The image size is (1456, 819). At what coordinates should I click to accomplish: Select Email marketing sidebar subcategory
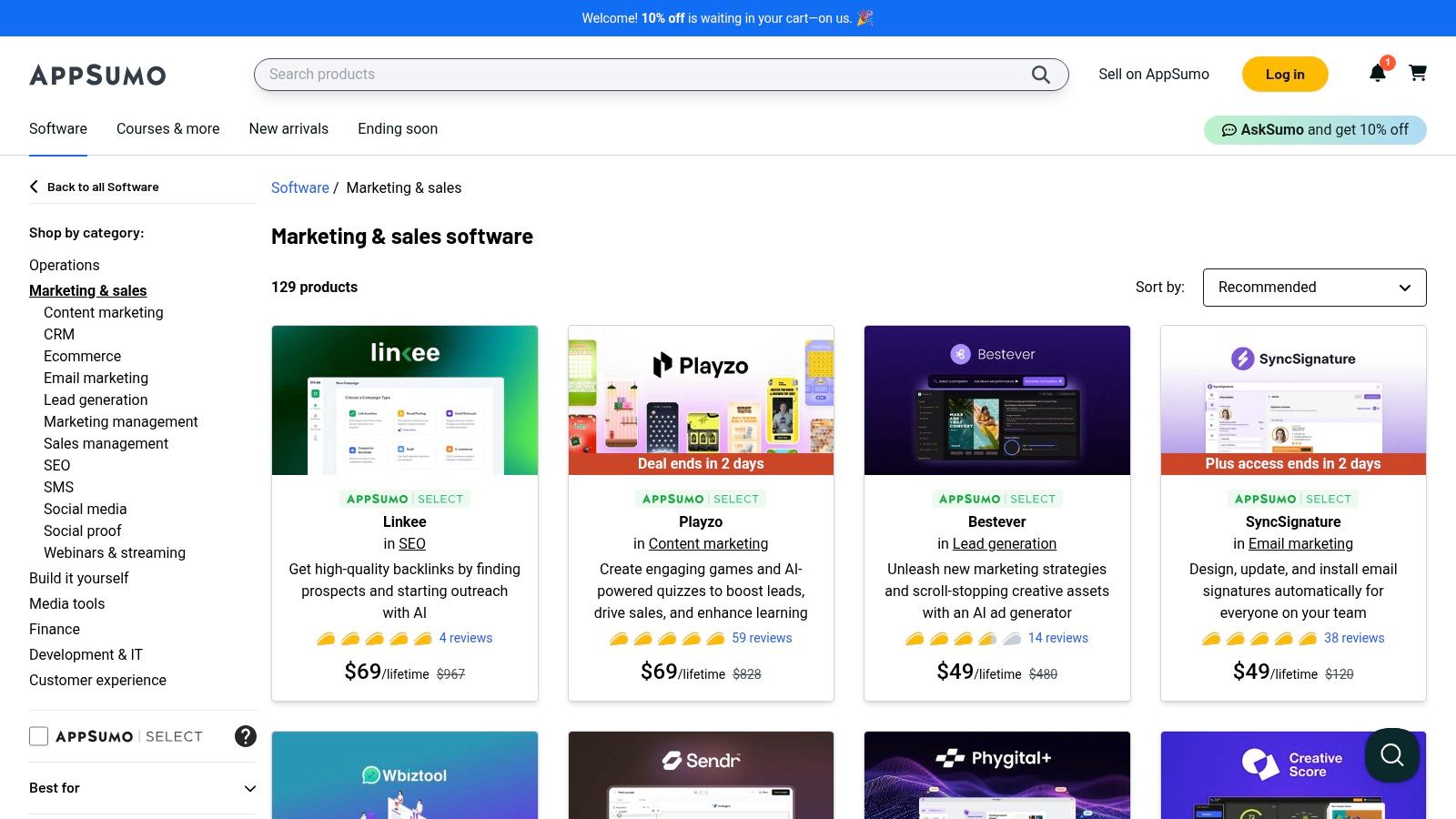(96, 378)
